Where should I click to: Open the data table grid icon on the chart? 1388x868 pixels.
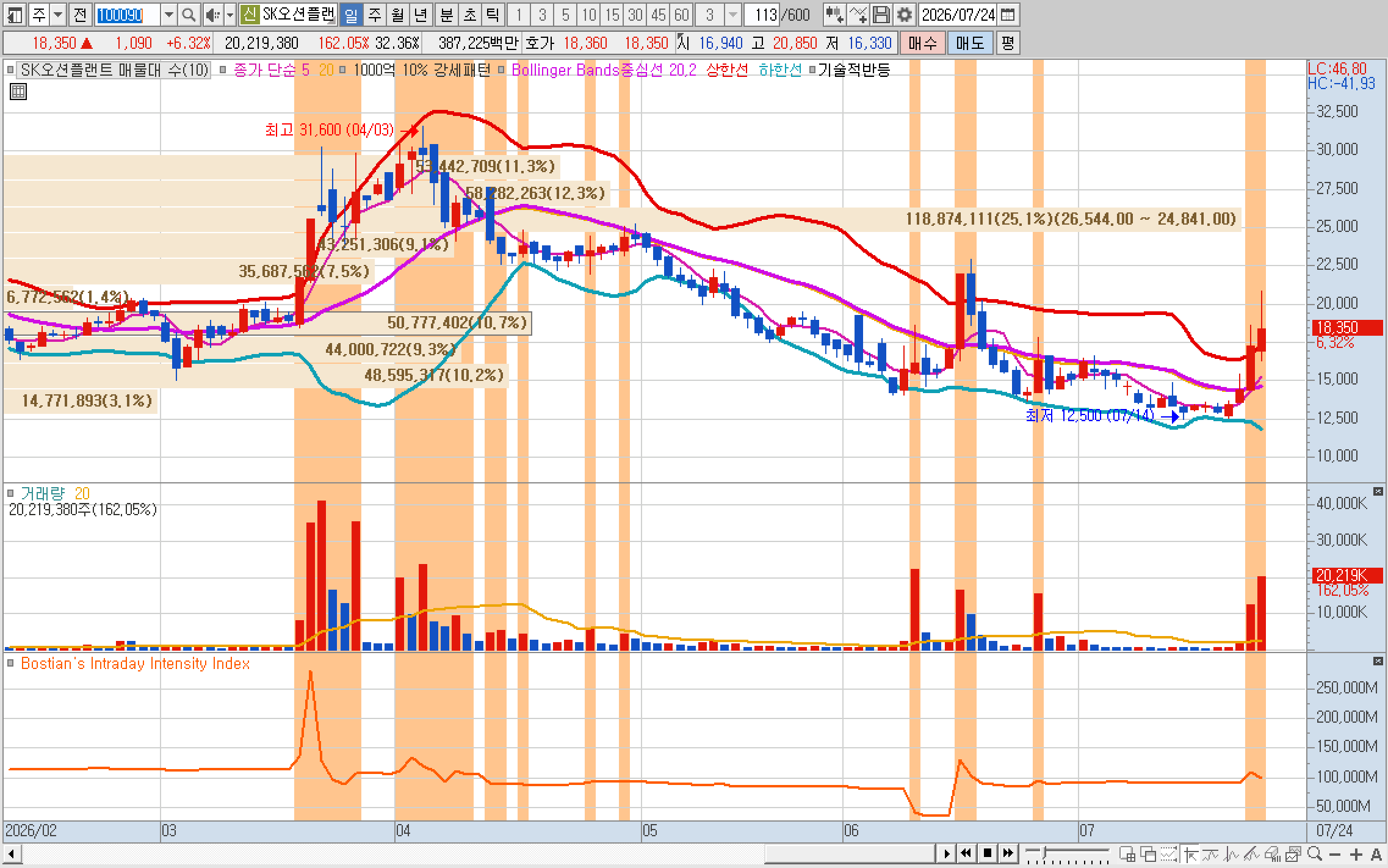(18, 92)
